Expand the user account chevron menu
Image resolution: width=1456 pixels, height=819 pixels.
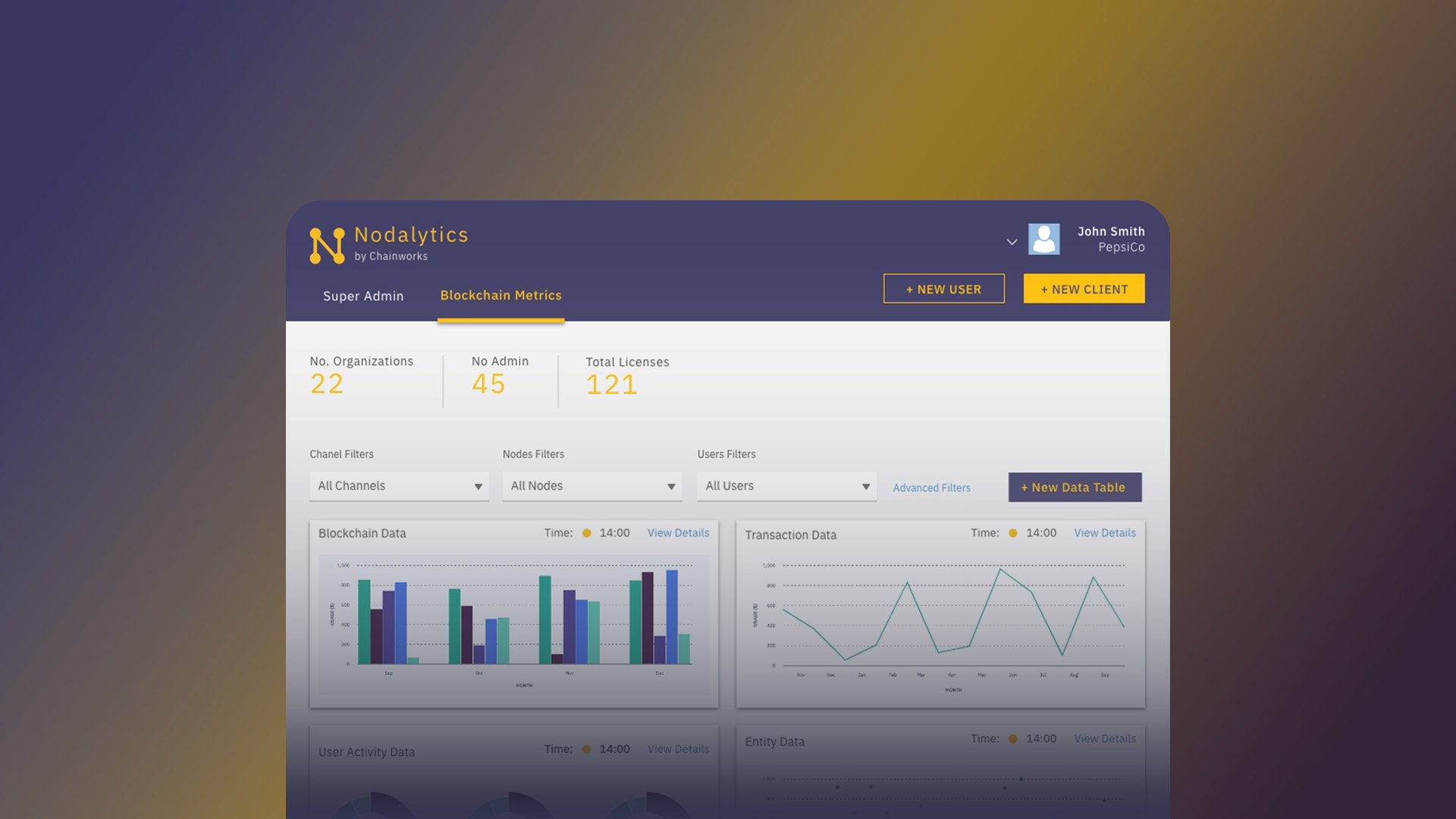coord(1012,242)
